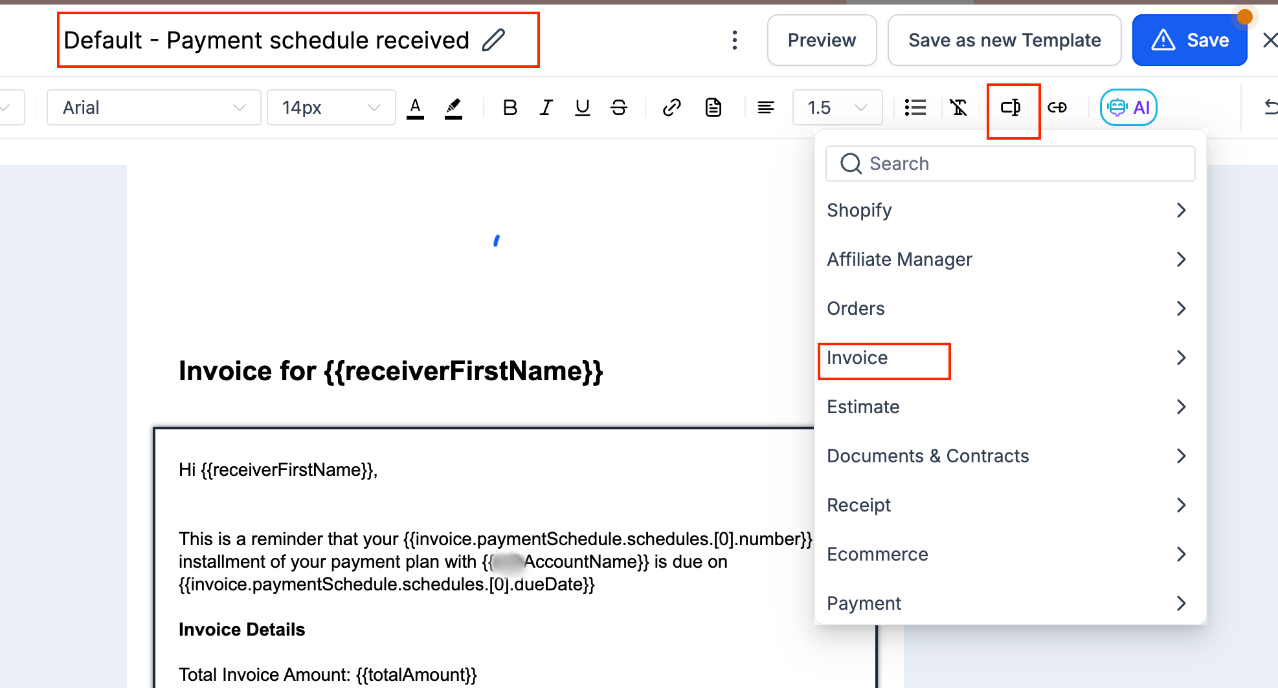Open the 1.5 line height dropdown
1278x688 pixels.
click(837, 108)
